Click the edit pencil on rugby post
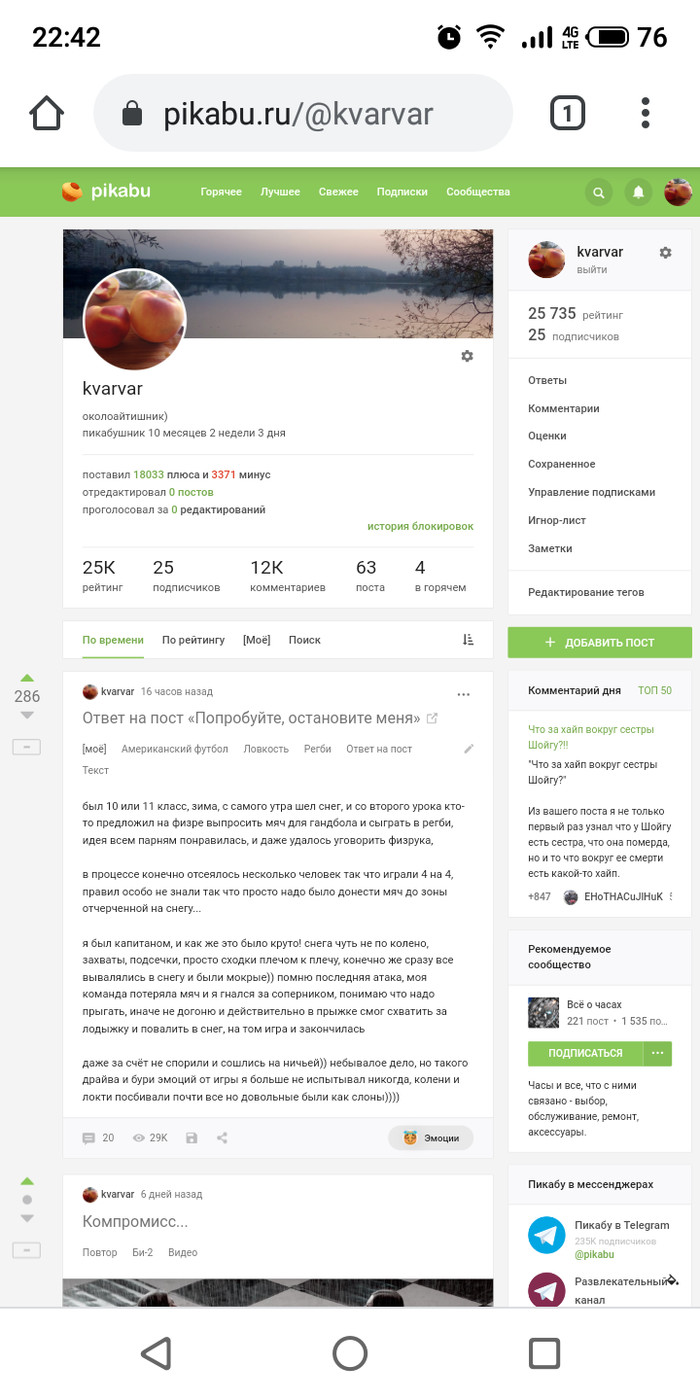The width and height of the screenshot is (700, 1400). click(x=469, y=749)
